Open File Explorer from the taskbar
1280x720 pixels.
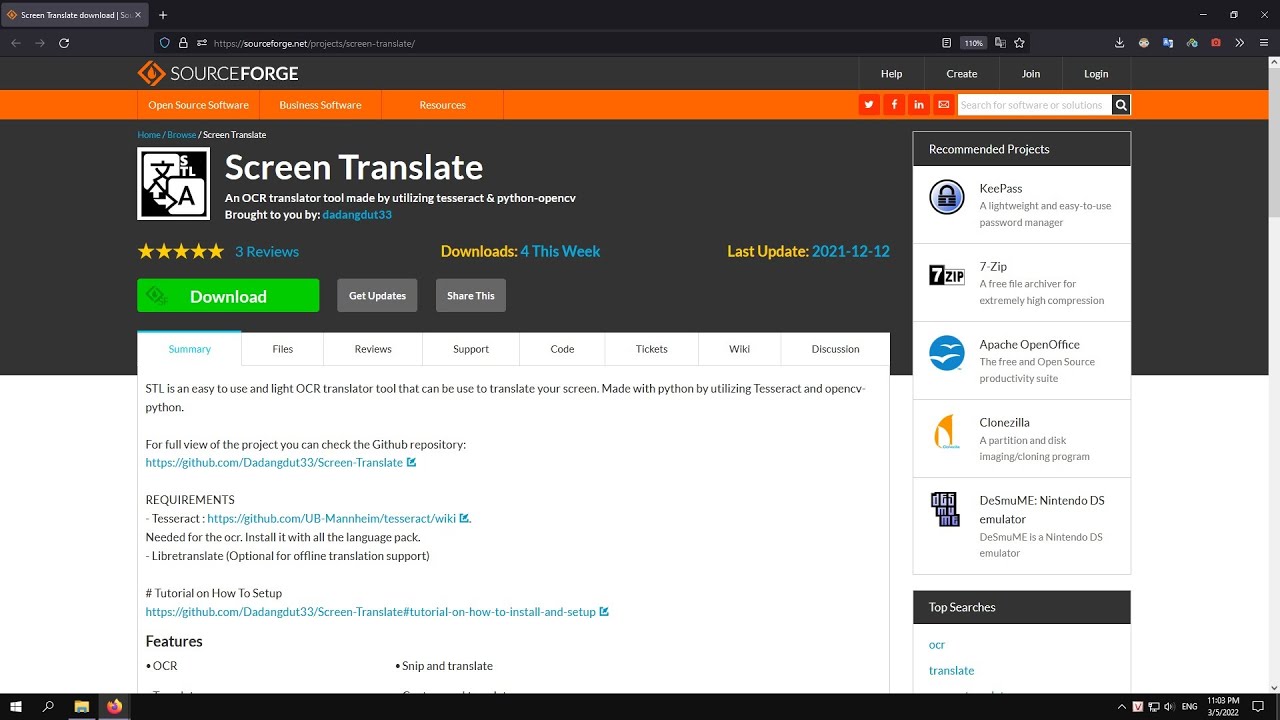click(x=82, y=706)
